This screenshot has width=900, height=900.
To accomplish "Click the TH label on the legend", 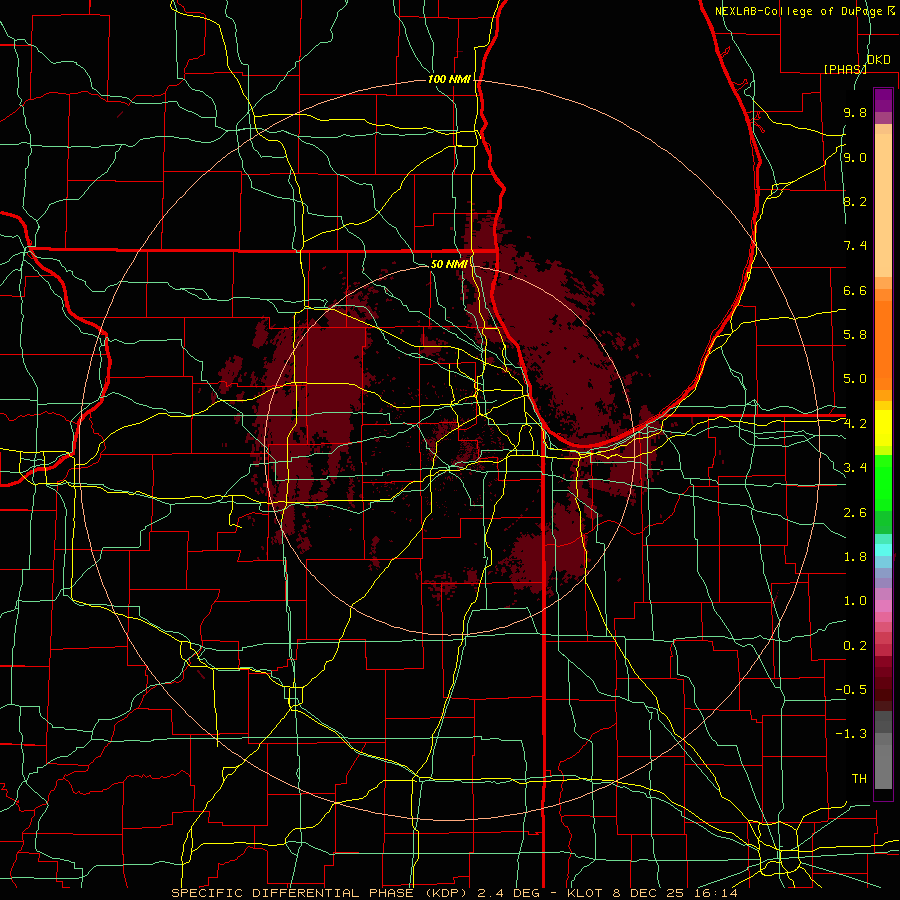I will coord(859,779).
